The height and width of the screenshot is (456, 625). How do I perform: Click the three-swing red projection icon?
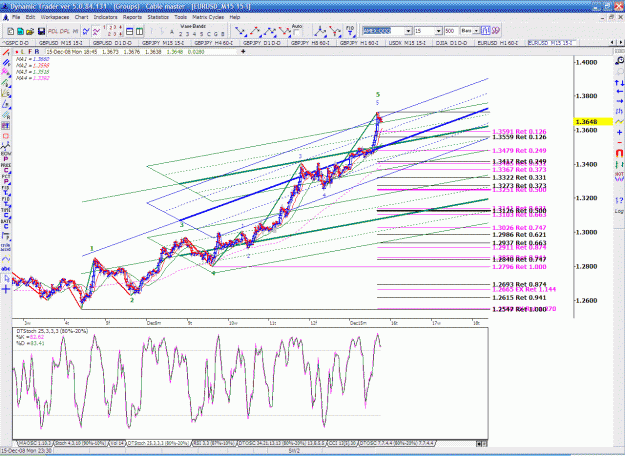(x=284, y=31)
